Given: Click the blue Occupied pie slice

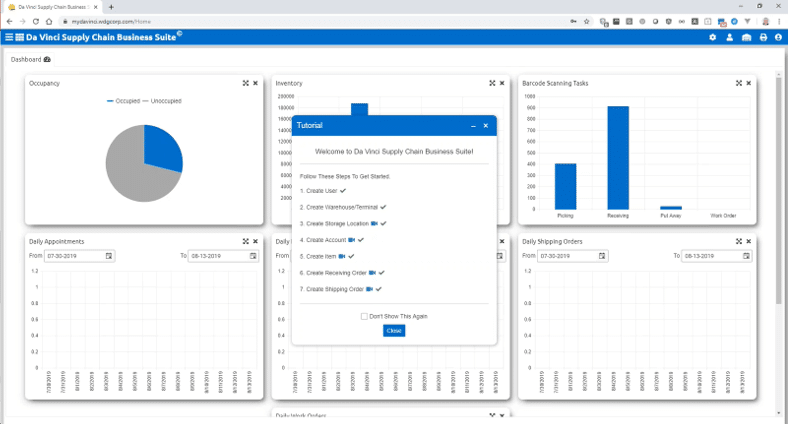Looking at the screenshot, I should pyautogui.click(x=160, y=148).
